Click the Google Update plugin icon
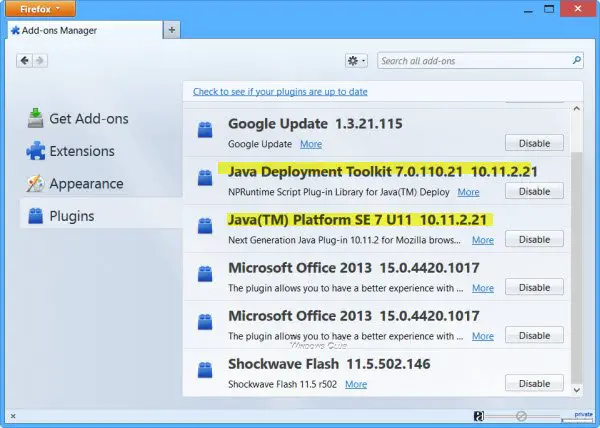 [x=205, y=129]
